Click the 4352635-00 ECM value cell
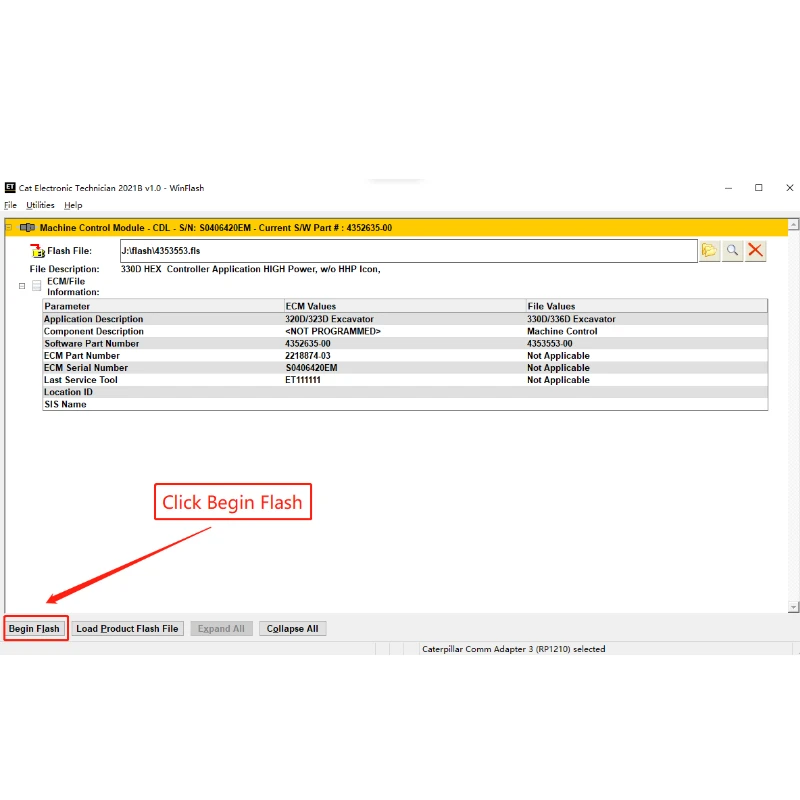 (x=308, y=343)
